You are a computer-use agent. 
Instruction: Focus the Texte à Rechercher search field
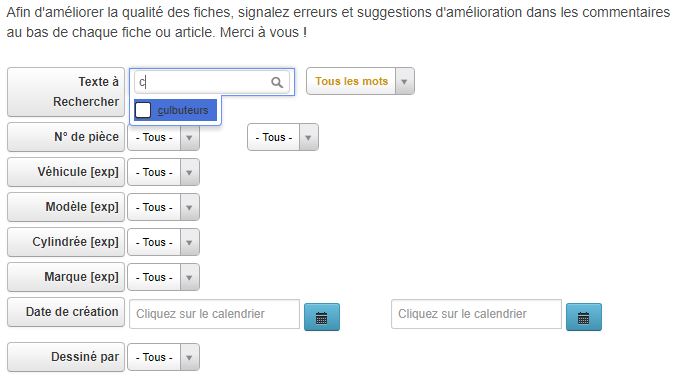212,82
